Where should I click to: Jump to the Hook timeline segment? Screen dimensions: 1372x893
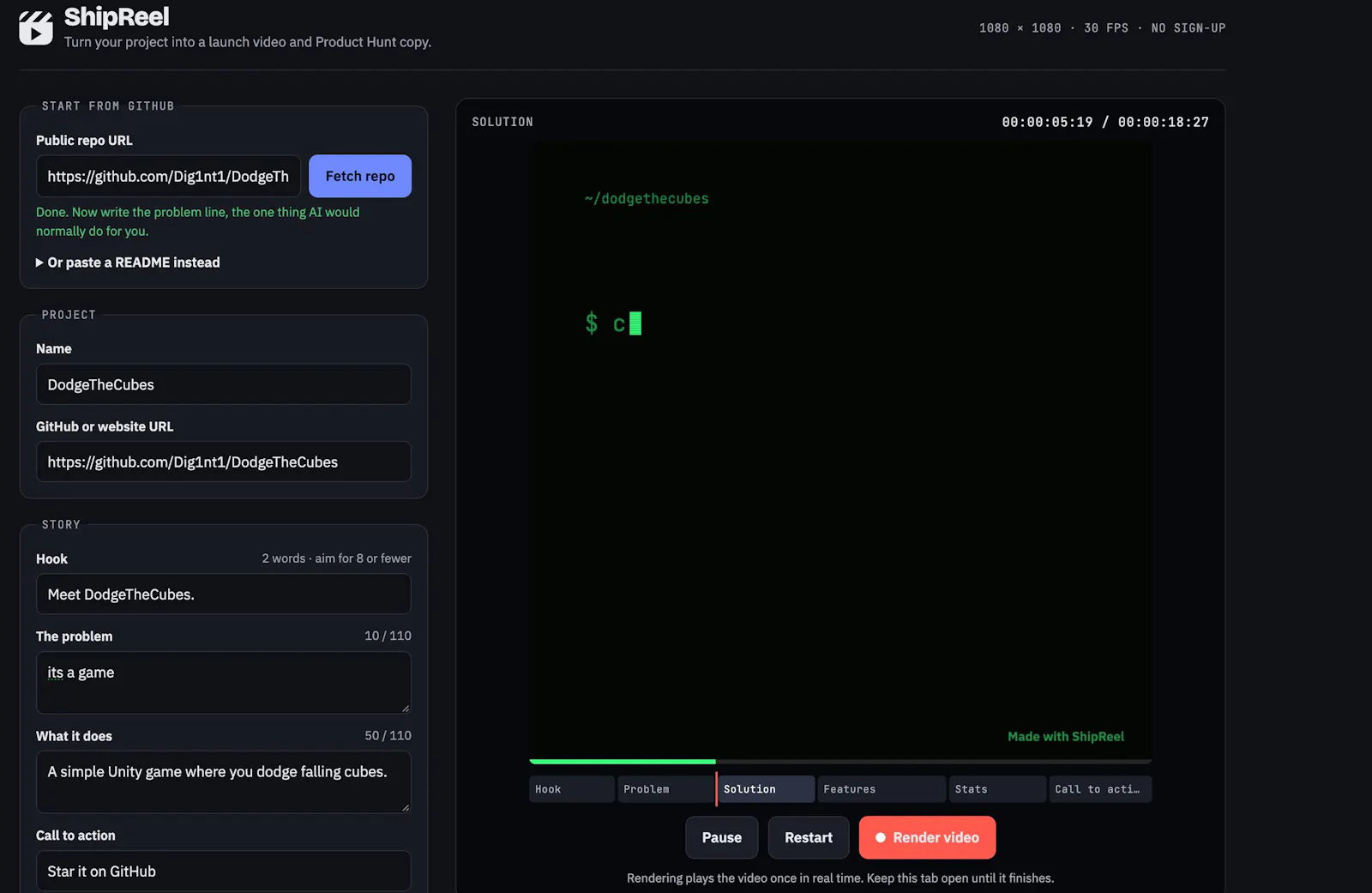[571, 789]
